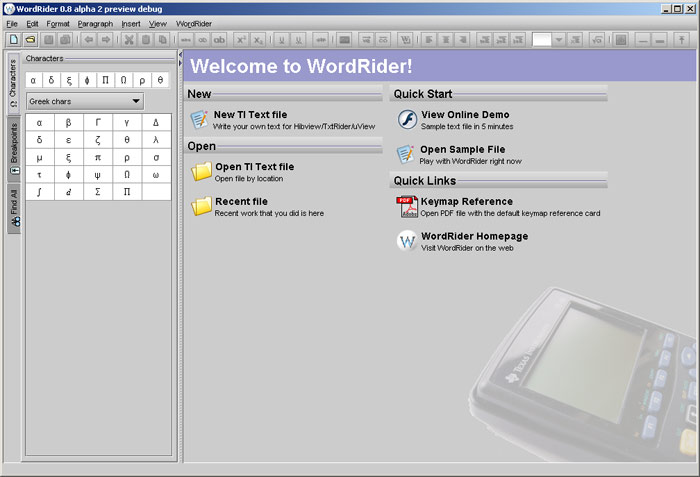Align paragraph right
Viewport: 700px width, 477px height.
point(462,40)
